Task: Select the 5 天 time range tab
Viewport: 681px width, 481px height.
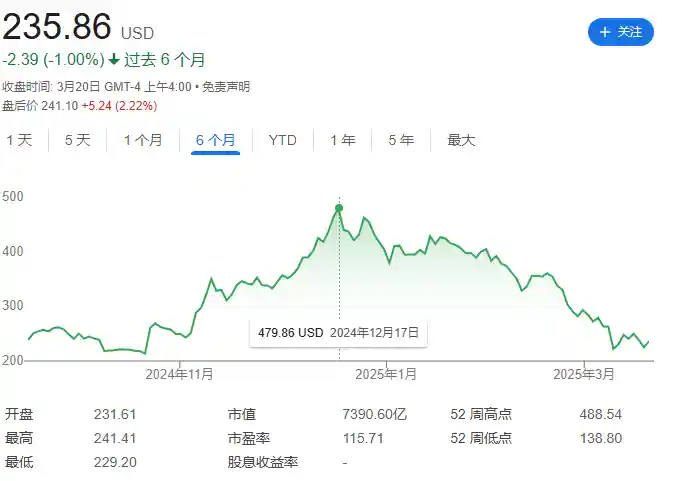Action: pyautogui.click(x=78, y=140)
